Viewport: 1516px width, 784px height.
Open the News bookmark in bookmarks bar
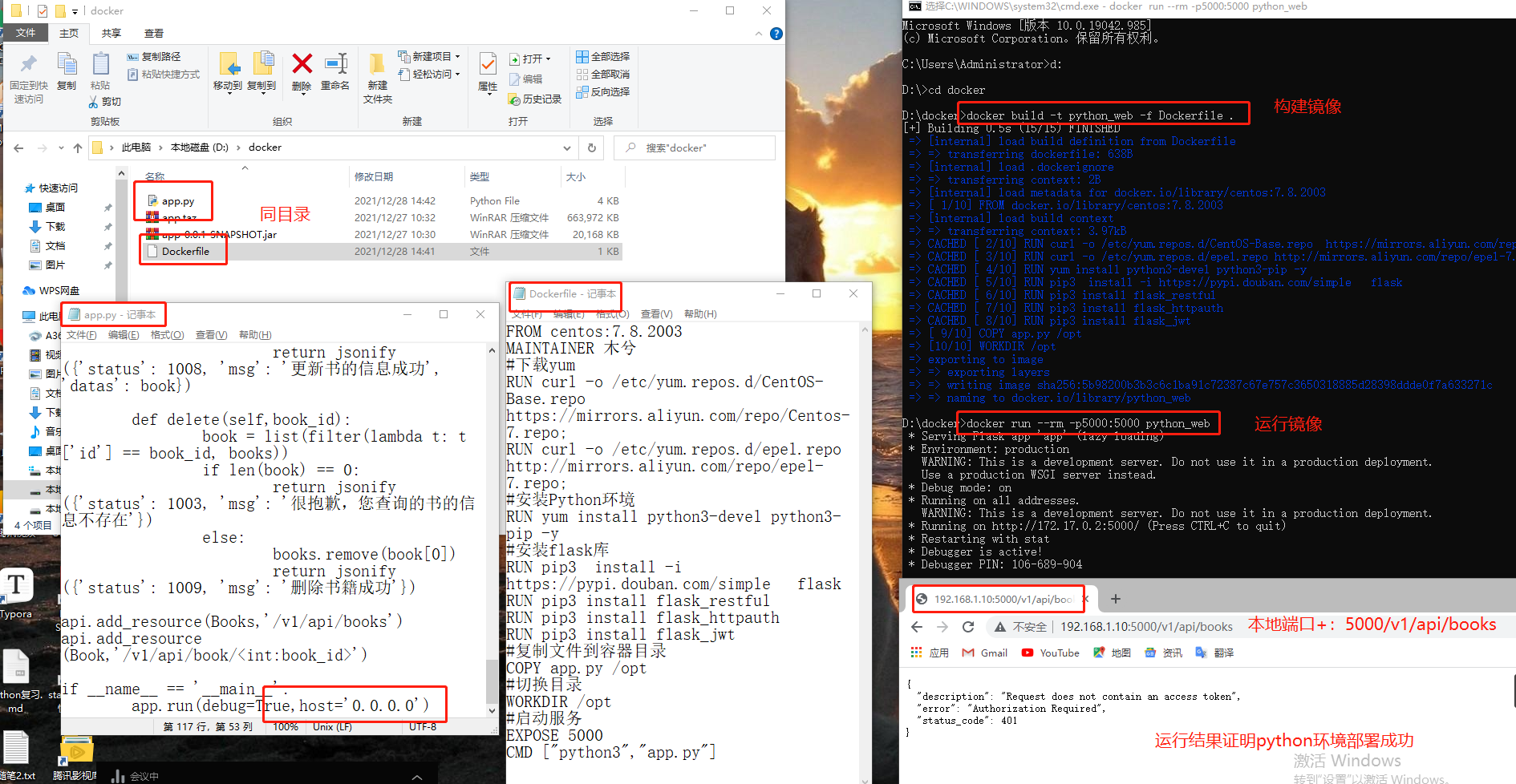(1163, 653)
